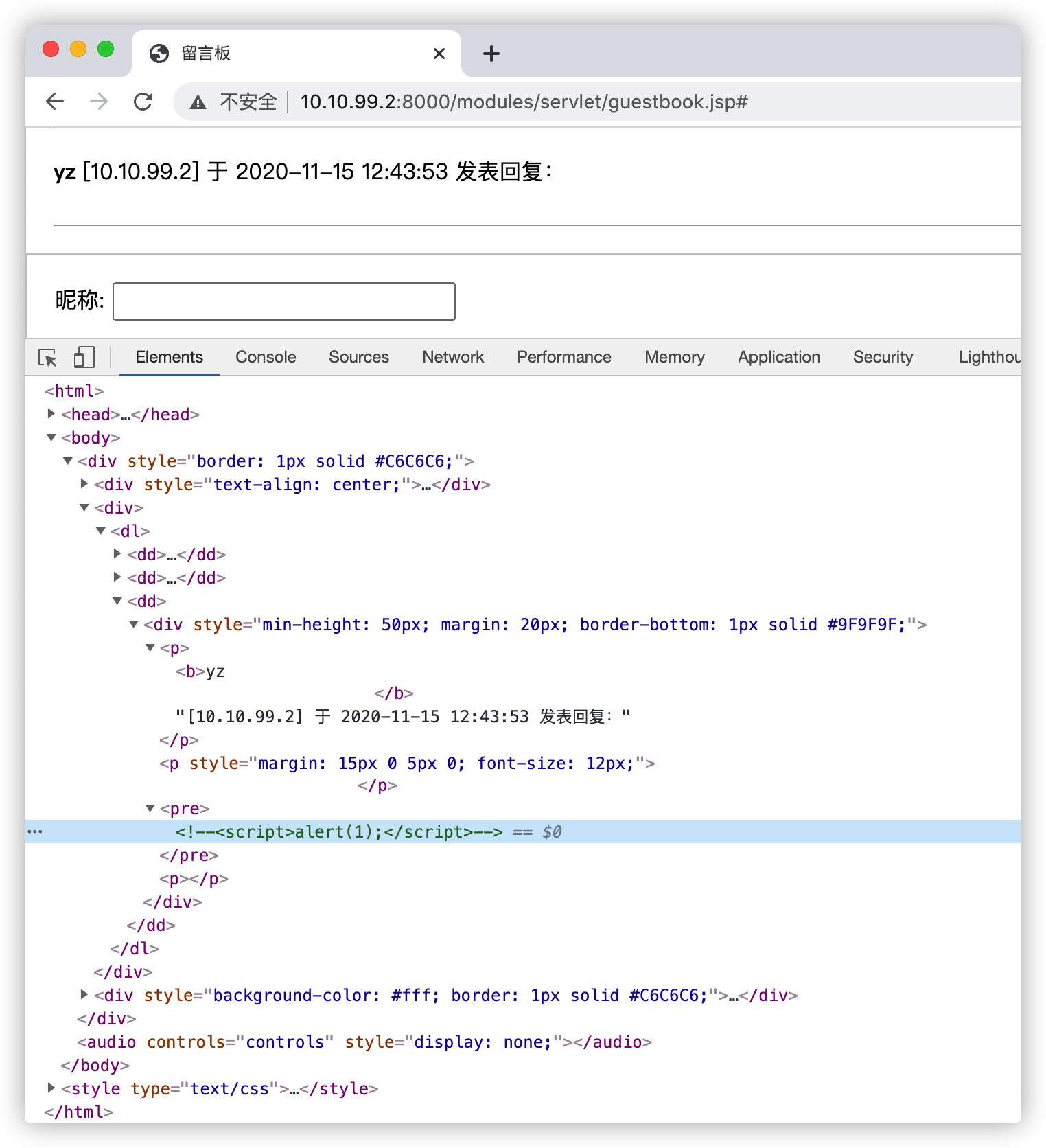Switch to the Console tab
Image resolution: width=1046 pixels, height=1148 pixels.
266,357
